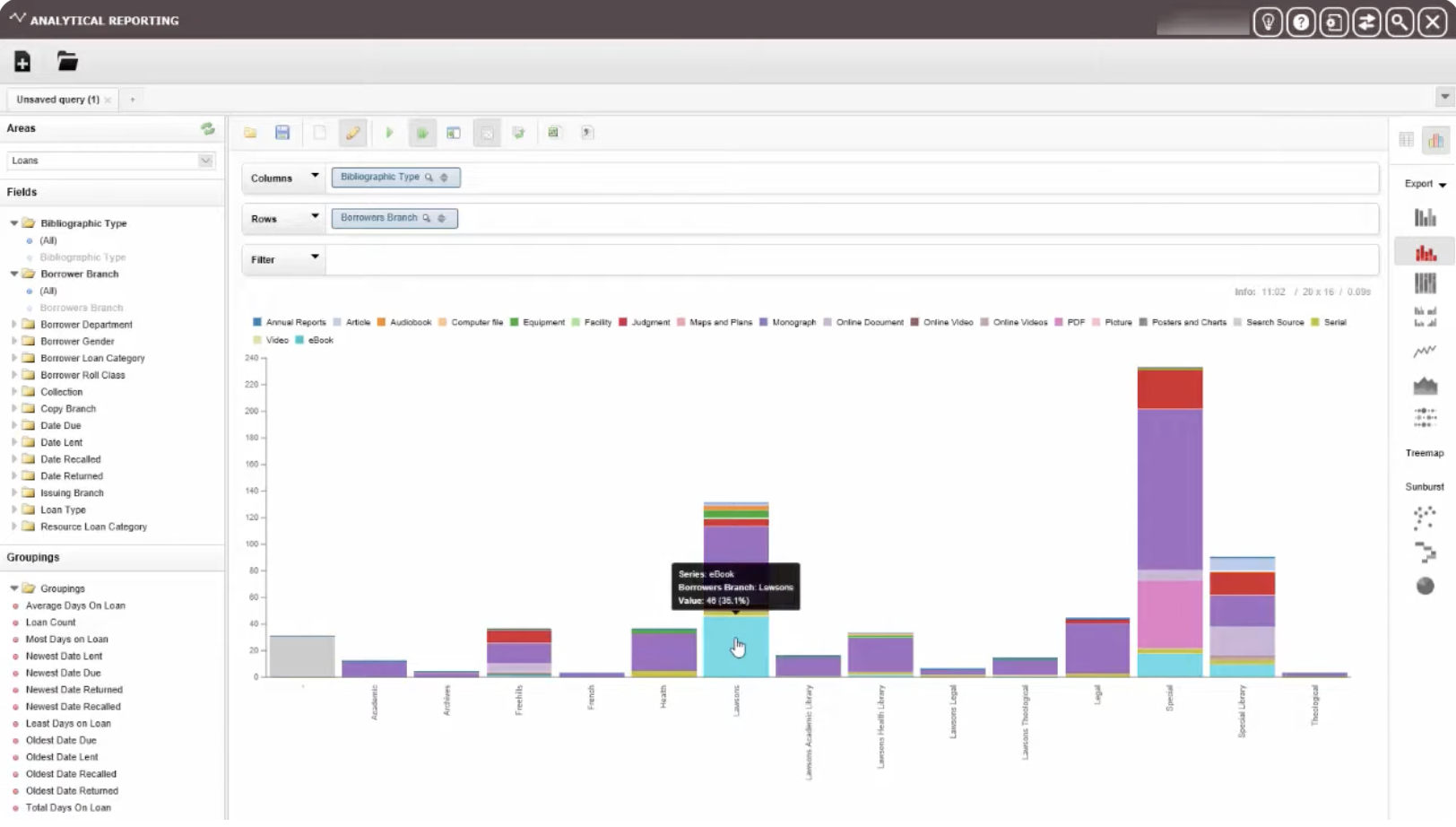The width and height of the screenshot is (1456, 827).
Task: Toggle chart view mode on
Action: 1435,140
